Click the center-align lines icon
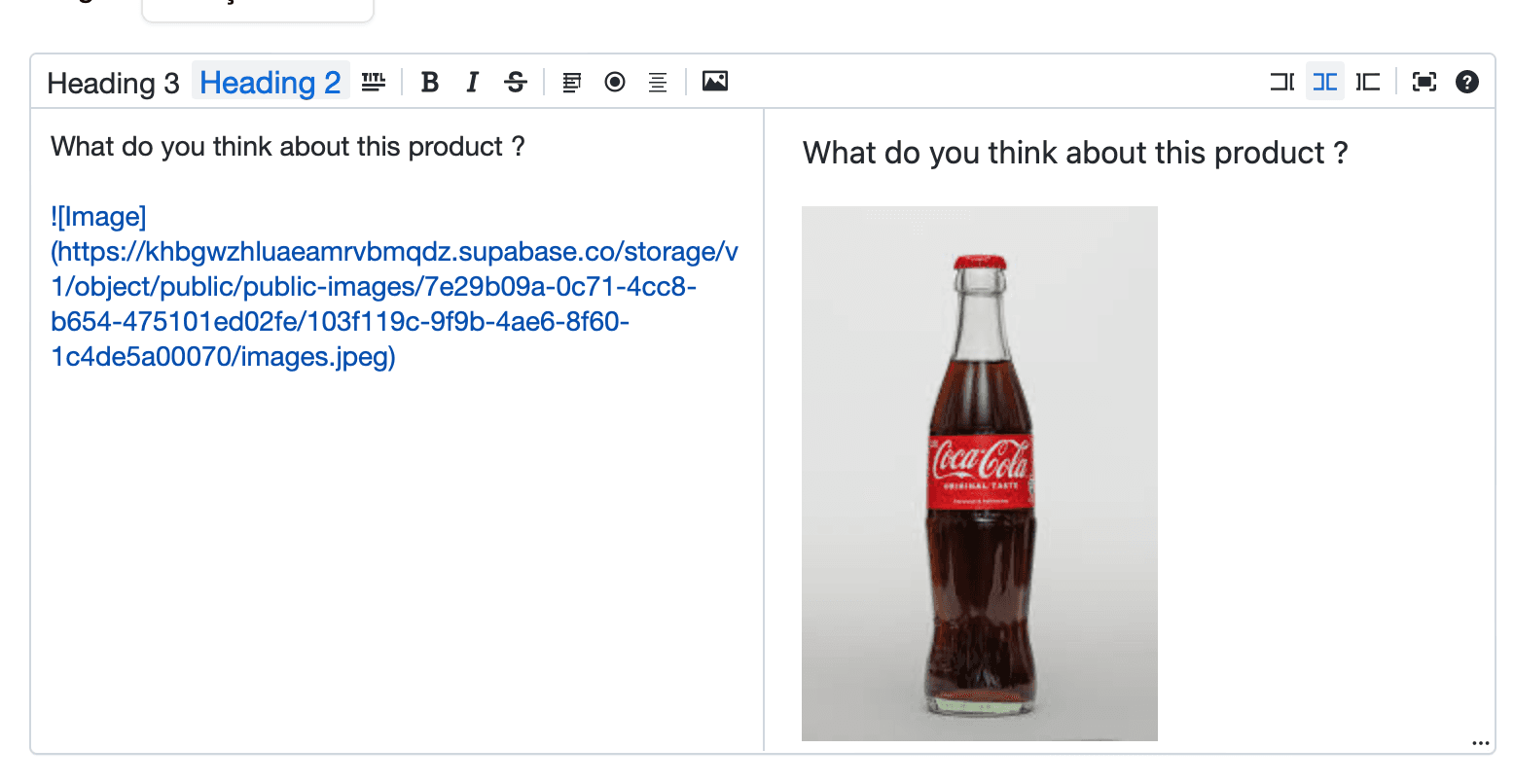 (x=658, y=82)
